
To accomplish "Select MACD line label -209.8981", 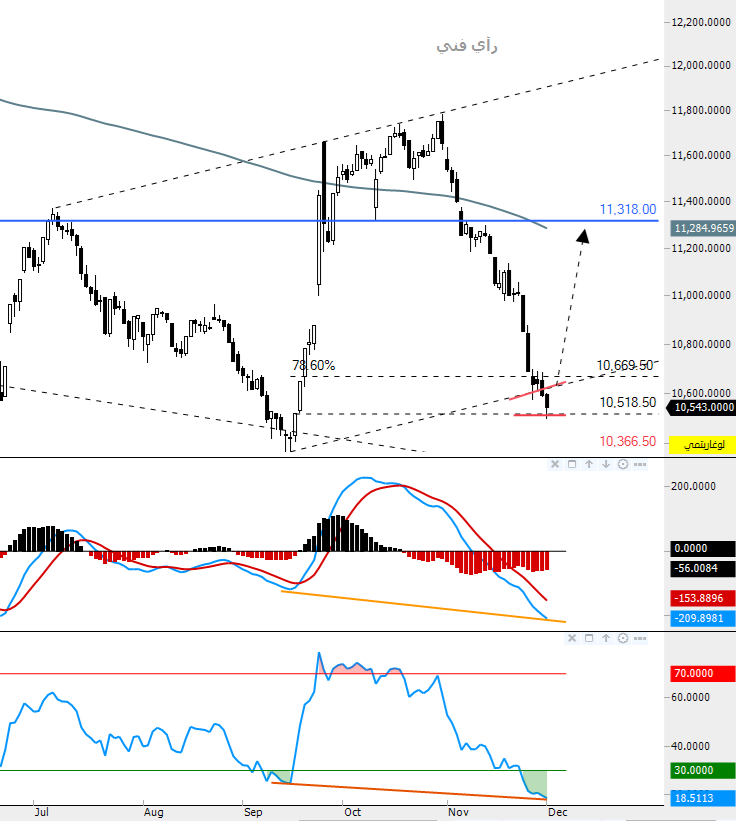I will pyautogui.click(x=703, y=618).
